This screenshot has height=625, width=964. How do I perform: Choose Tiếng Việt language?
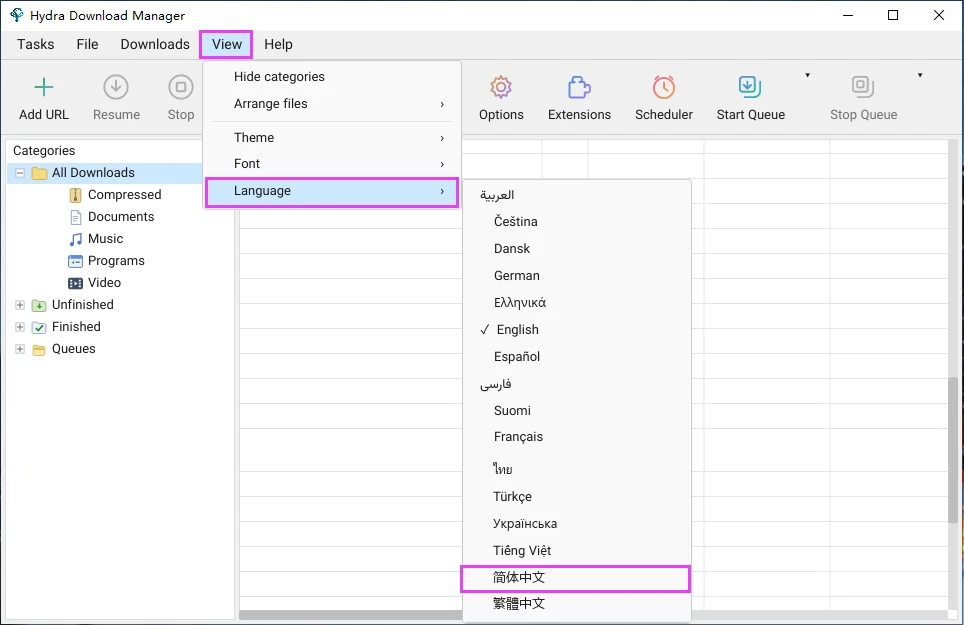pyautogui.click(x=577, y=551)
